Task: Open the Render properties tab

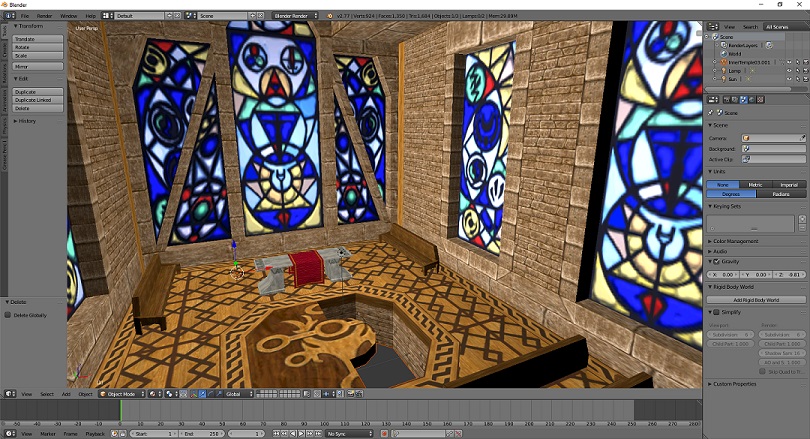Action: [x=726, y=100]
